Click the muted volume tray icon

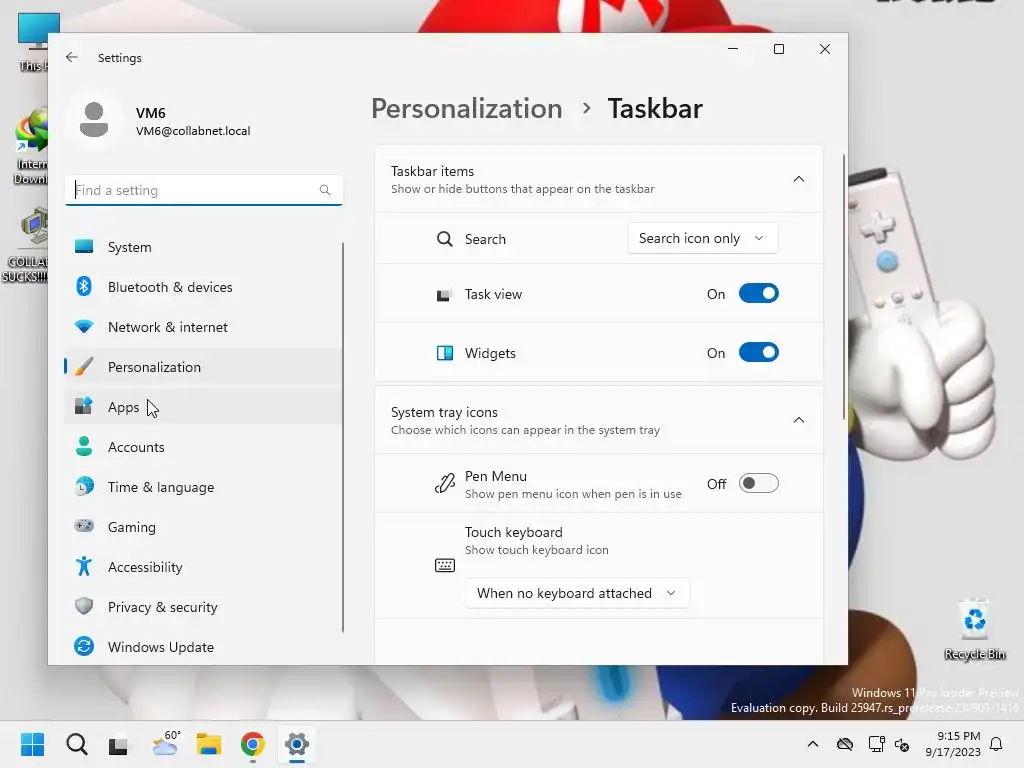[x=903, y=744]
